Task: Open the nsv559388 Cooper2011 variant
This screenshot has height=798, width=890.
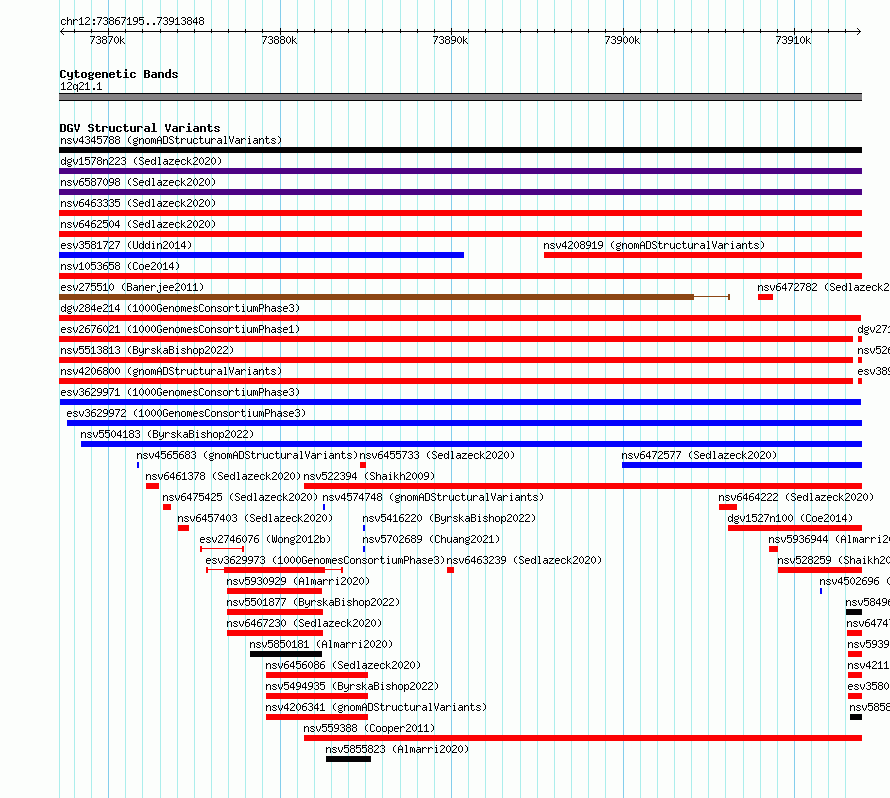Action: coord(369,728)
